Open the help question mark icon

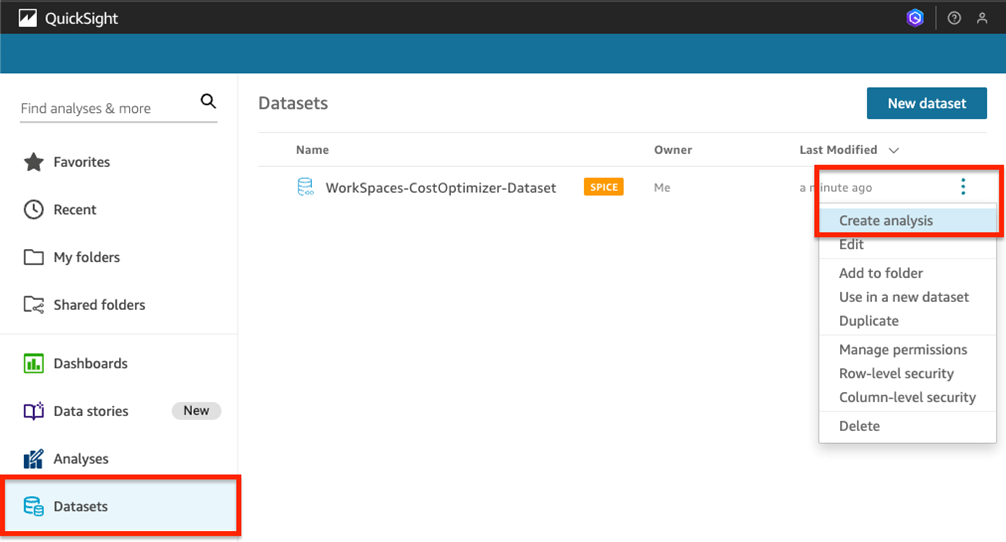954,18
